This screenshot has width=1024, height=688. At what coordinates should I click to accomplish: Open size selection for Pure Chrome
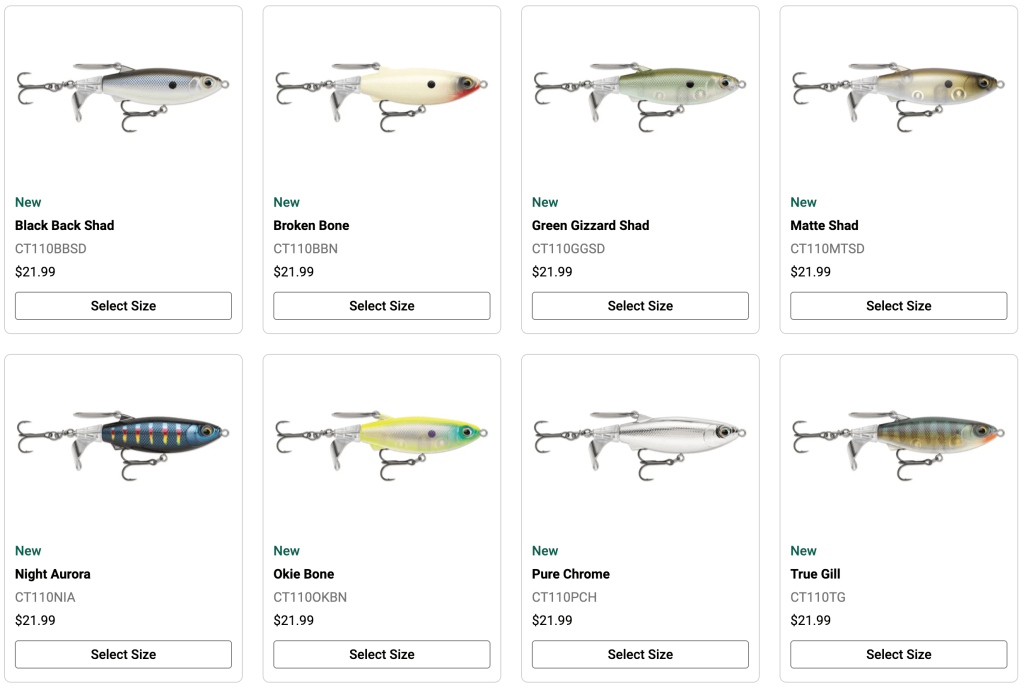coord(640,654)
